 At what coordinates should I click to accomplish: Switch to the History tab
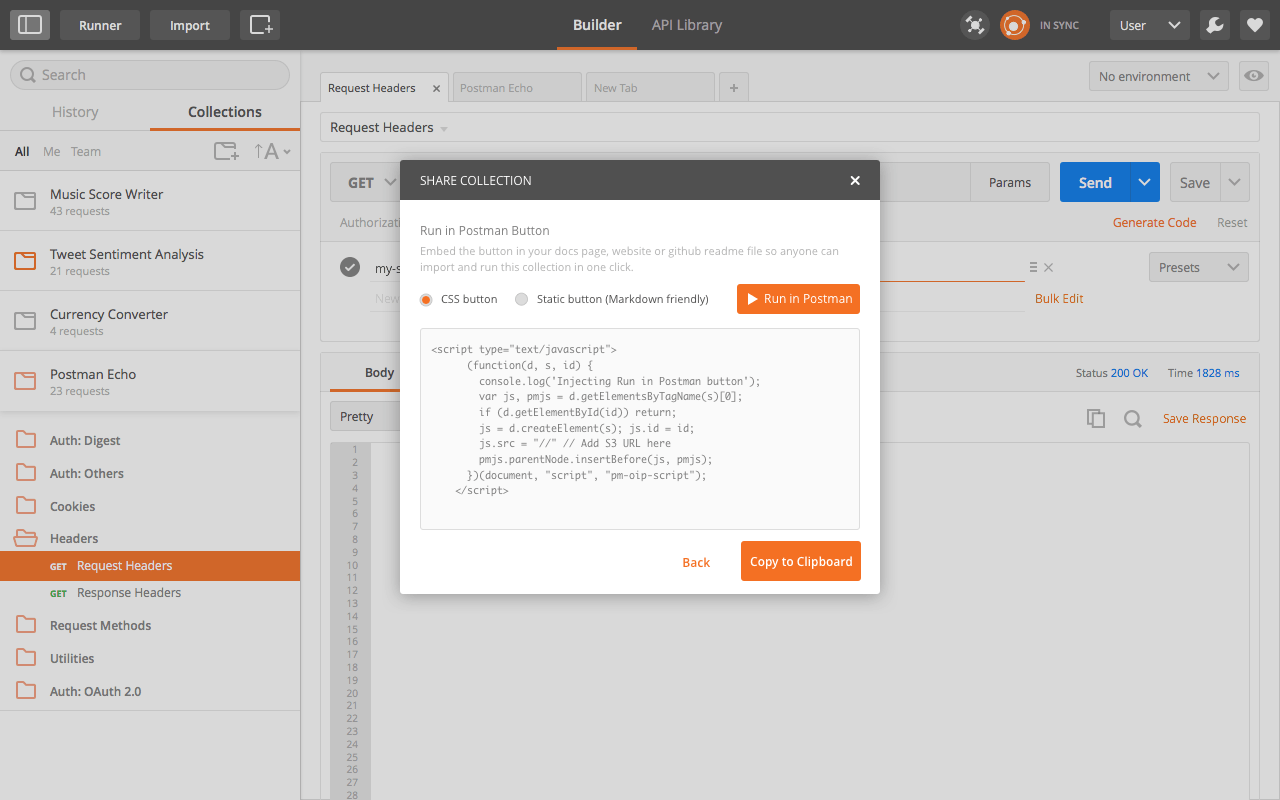(75, 112)
